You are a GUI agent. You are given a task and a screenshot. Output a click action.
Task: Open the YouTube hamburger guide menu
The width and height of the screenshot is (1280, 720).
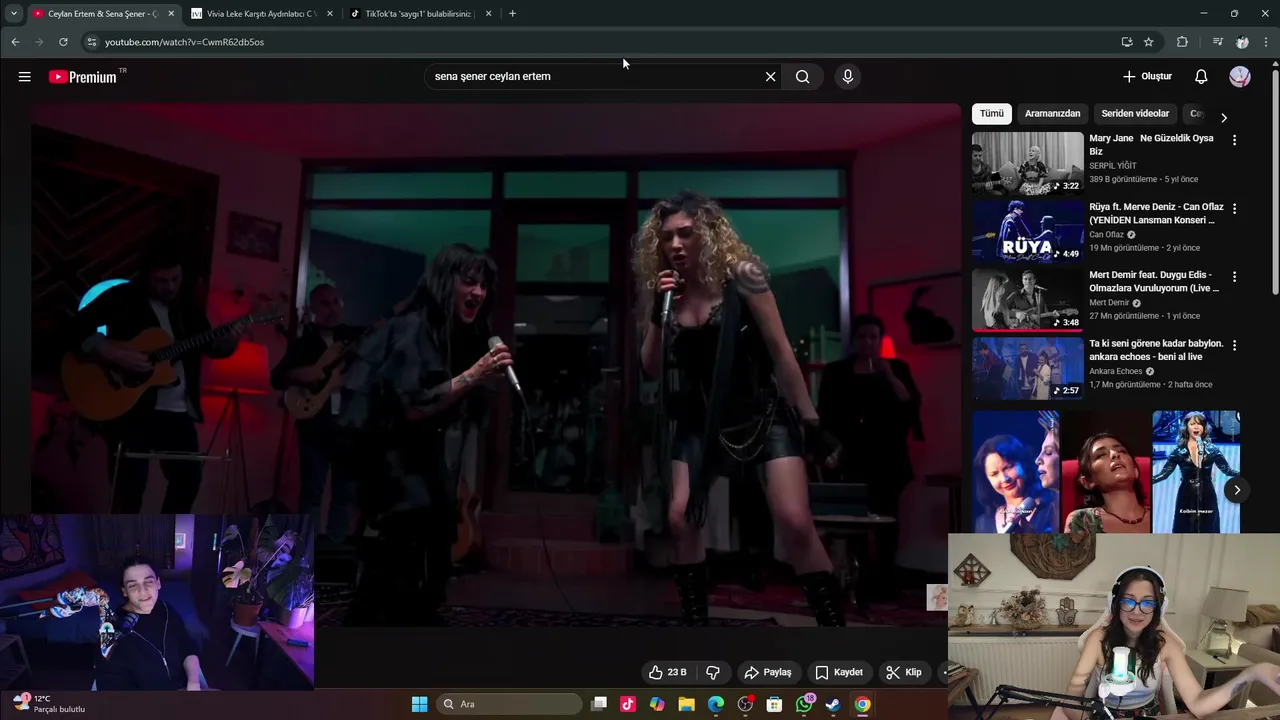[25, 76]
